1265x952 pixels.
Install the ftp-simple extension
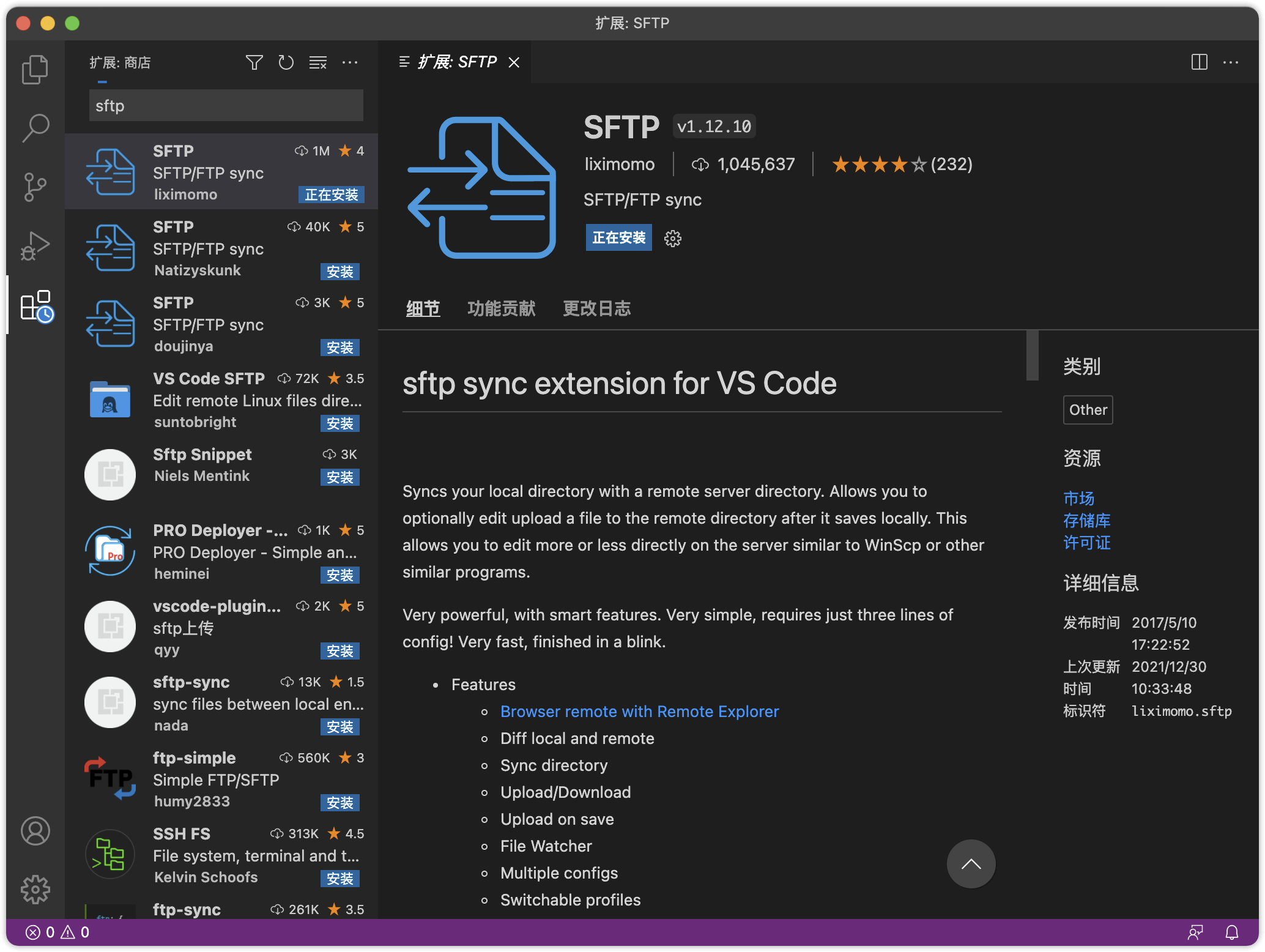point(339,803)
